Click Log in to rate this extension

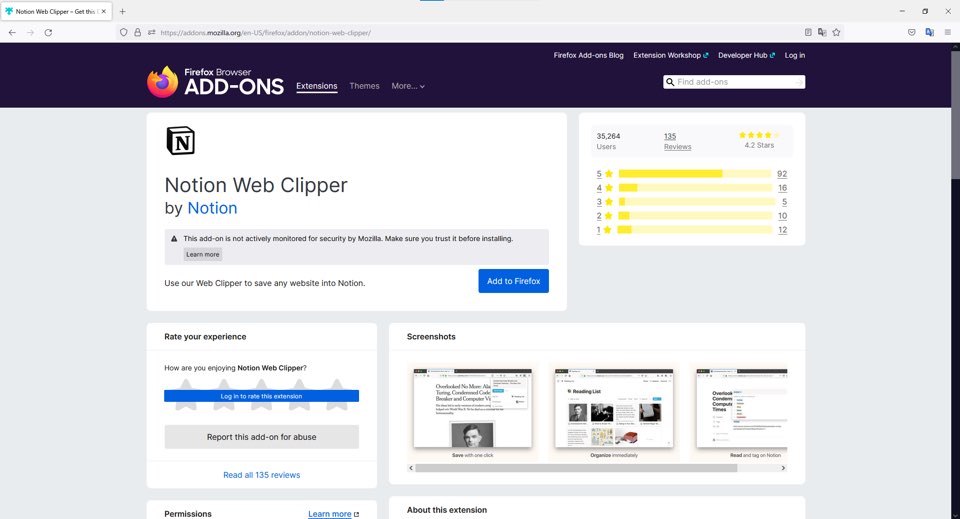point(261,396)
